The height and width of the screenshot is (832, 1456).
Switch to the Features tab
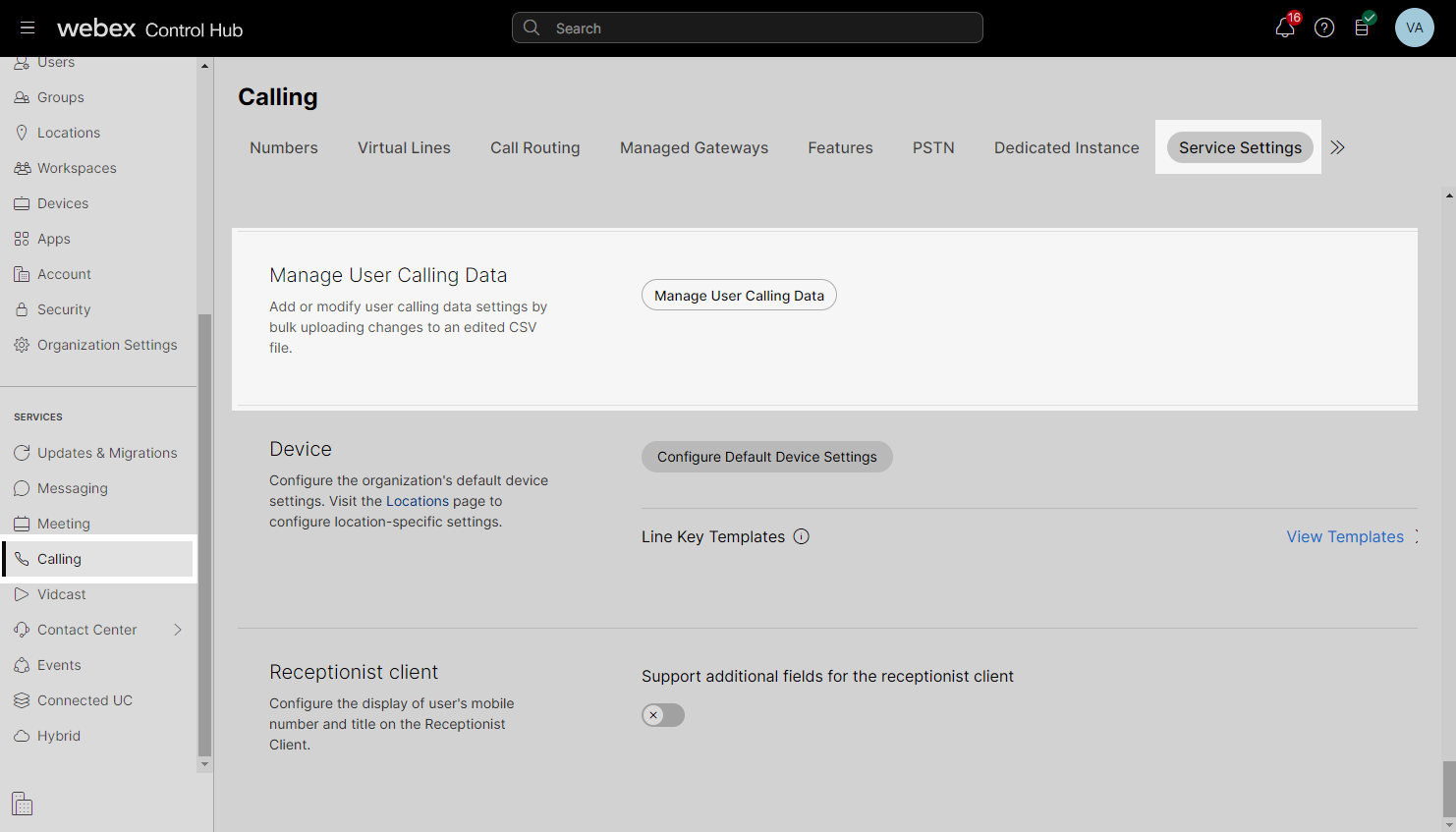tap(841, 147)
